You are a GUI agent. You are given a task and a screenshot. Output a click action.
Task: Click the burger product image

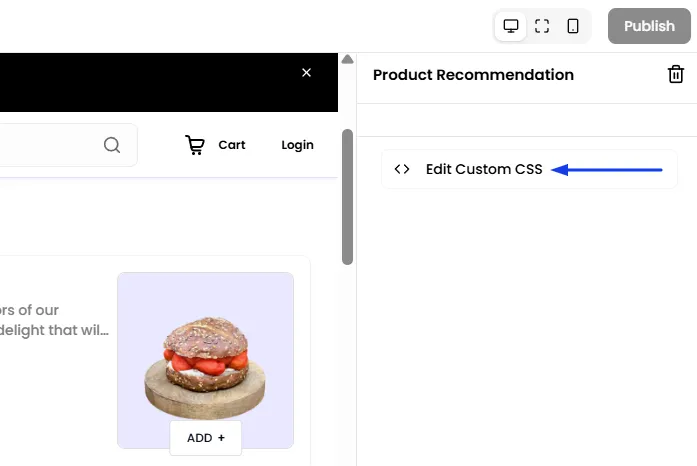[205, 360]
